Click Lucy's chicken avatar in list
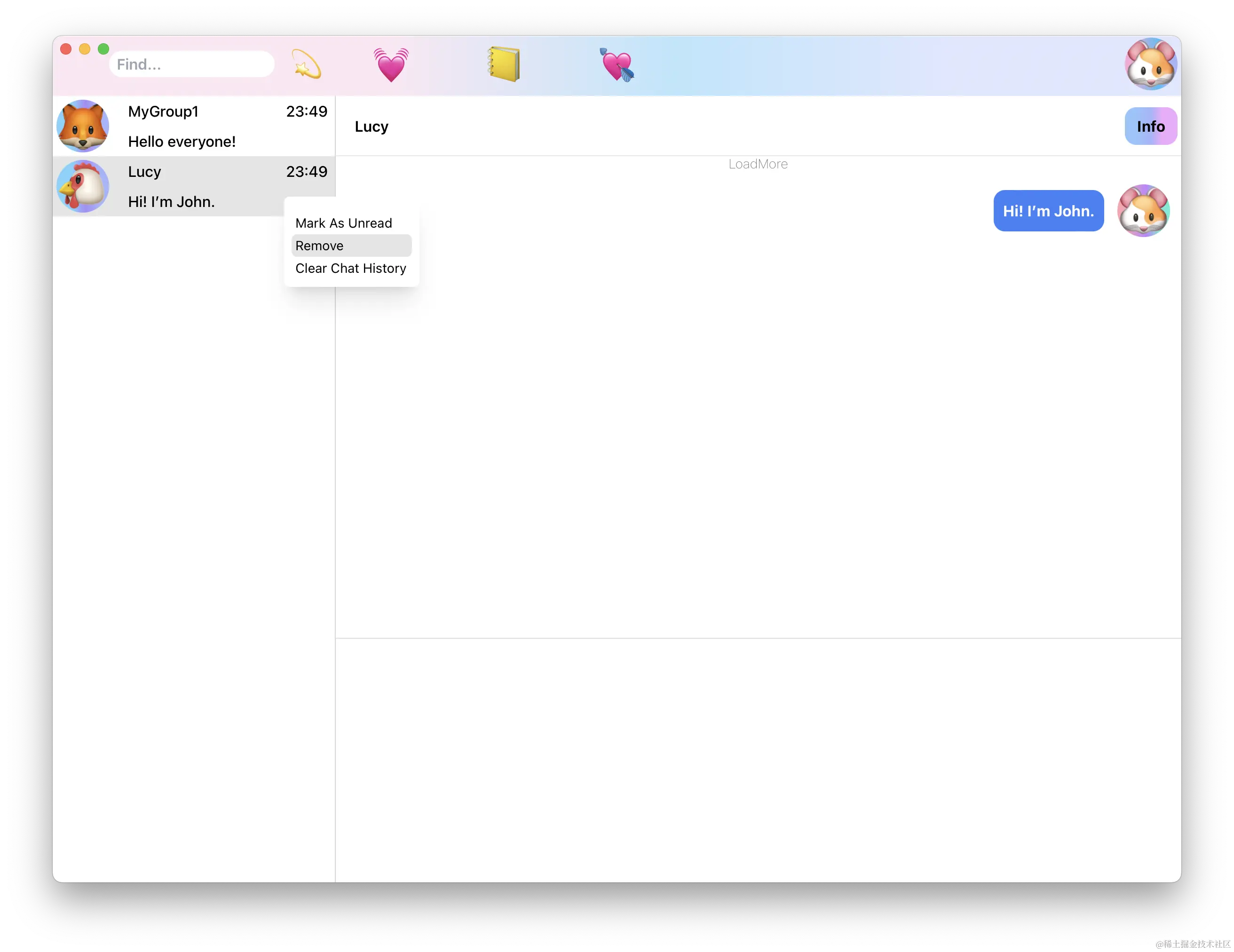This screenshot has height=952, width=1234. tap(83, 186)
